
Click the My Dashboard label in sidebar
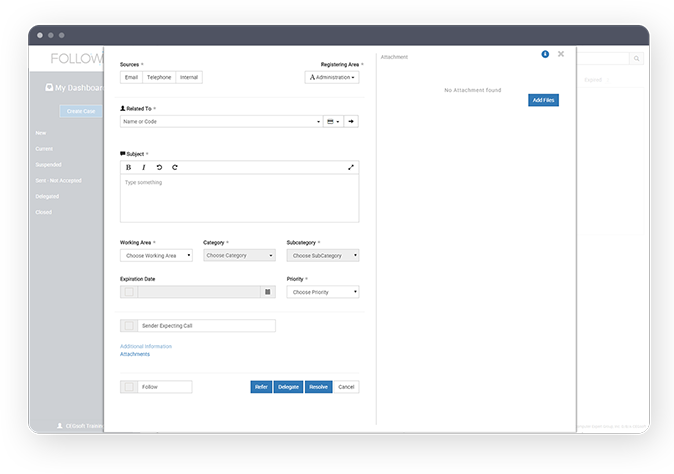[79, 88]
